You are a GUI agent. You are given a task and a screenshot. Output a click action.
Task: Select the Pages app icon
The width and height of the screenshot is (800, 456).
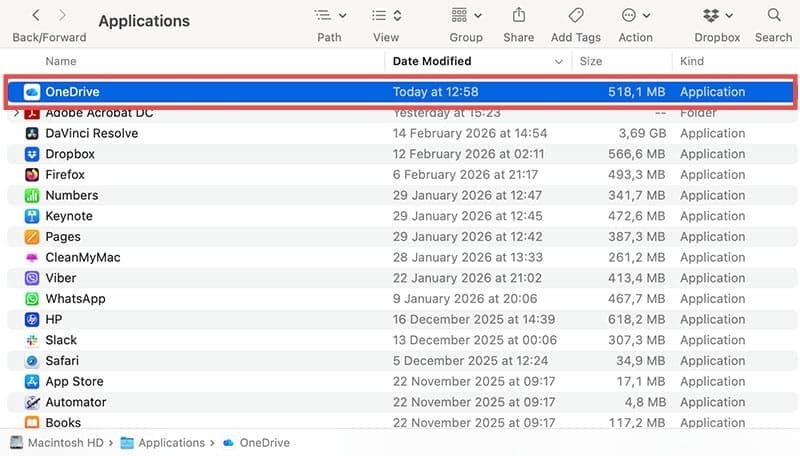click(32, 237)
